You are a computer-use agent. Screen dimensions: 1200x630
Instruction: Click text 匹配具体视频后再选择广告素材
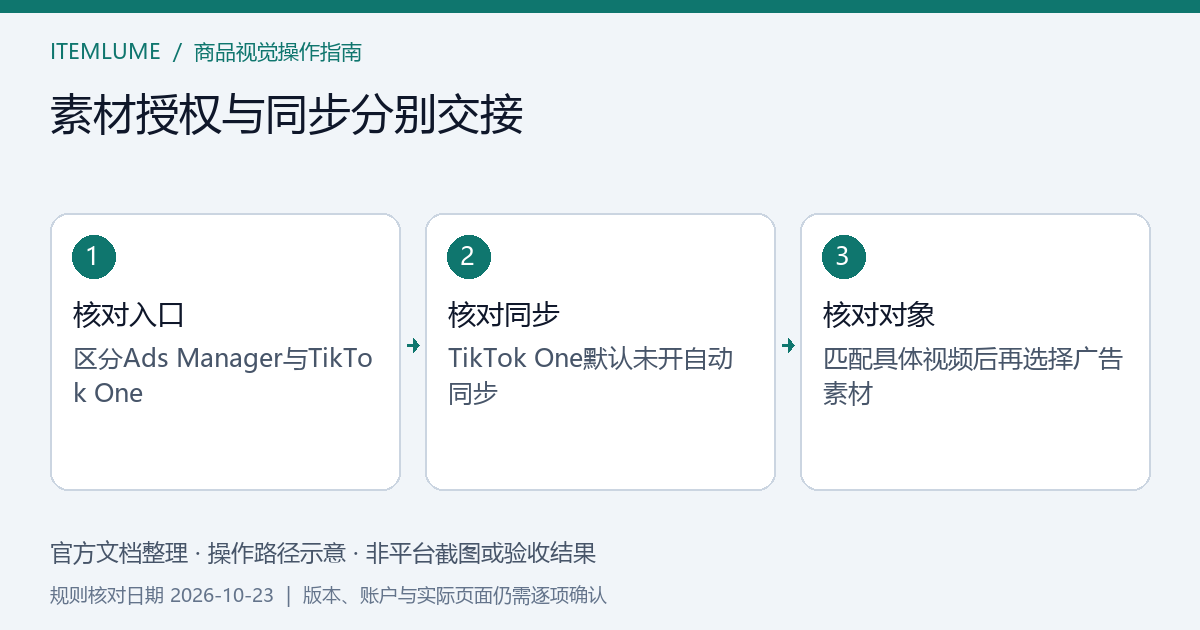point(973,375)
